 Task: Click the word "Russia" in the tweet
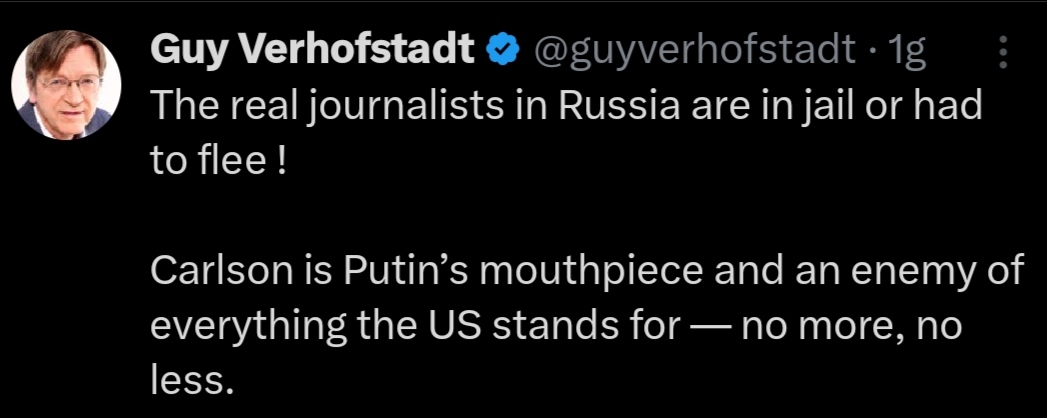coord(627,107)
